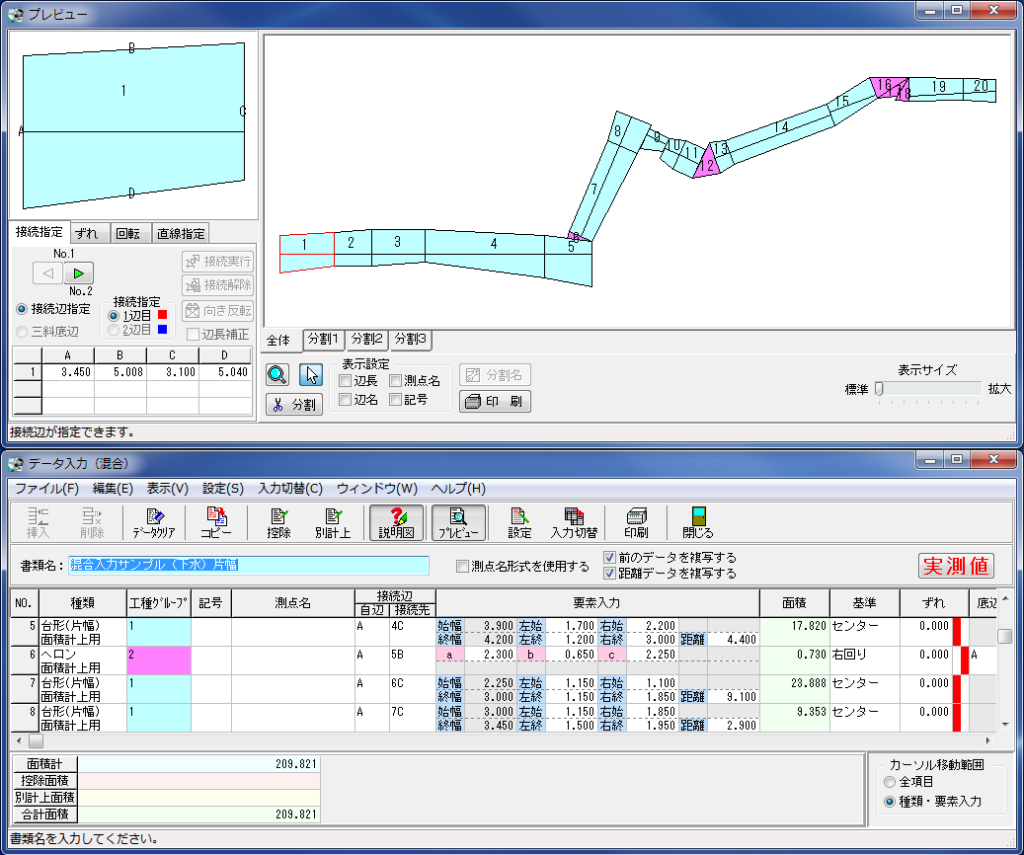Click the 分割 scissors button
The width and height of the screenshot is (1024, 855).
(294, 405)
